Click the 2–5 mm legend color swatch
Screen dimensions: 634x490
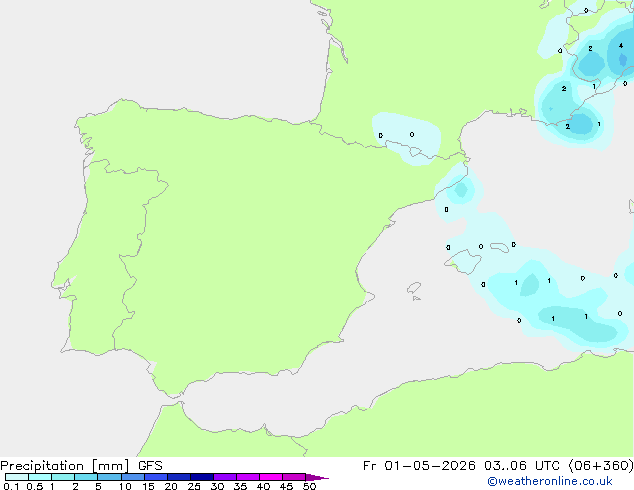(86, 477)
